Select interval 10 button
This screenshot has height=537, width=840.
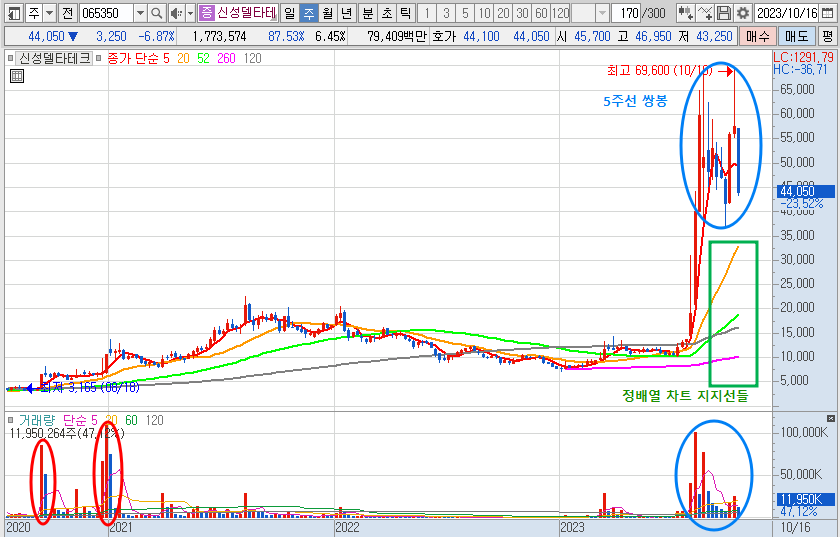point(484,13)
